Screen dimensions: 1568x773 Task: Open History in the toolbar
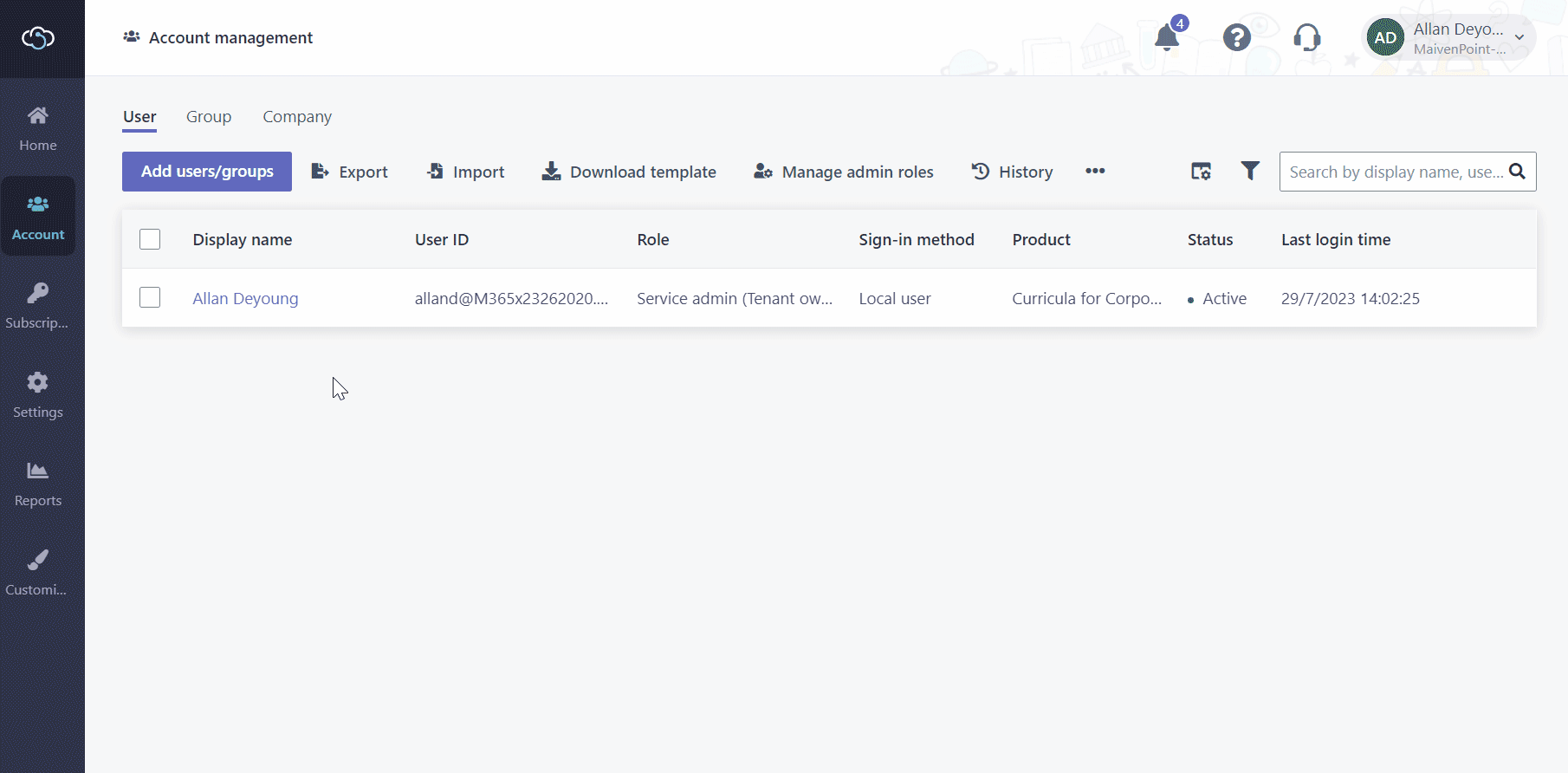click(1012, 172)
